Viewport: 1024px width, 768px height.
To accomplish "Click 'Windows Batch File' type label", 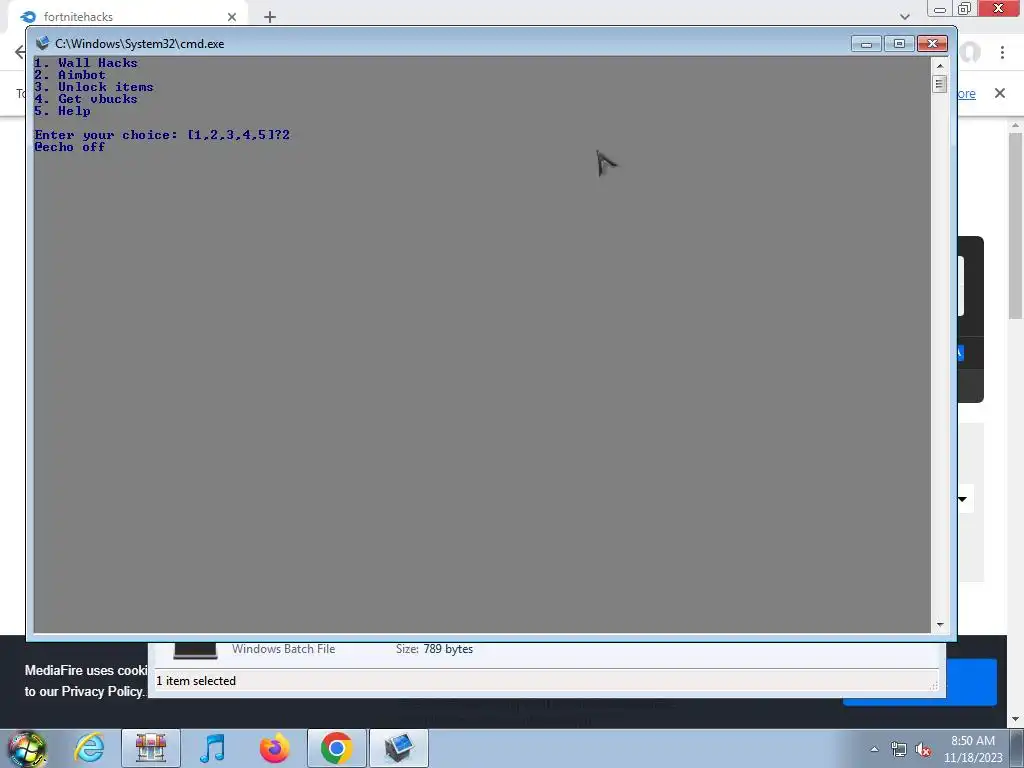I will (283, 649).
